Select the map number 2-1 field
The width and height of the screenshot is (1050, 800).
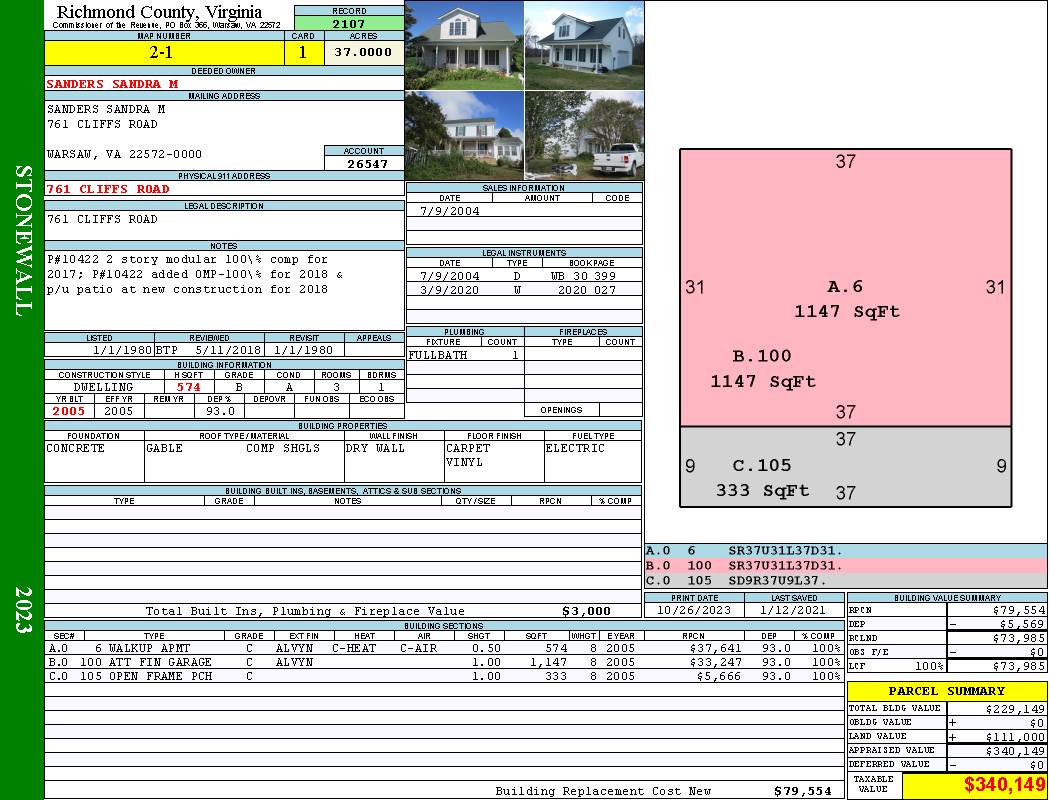point(163,53)
